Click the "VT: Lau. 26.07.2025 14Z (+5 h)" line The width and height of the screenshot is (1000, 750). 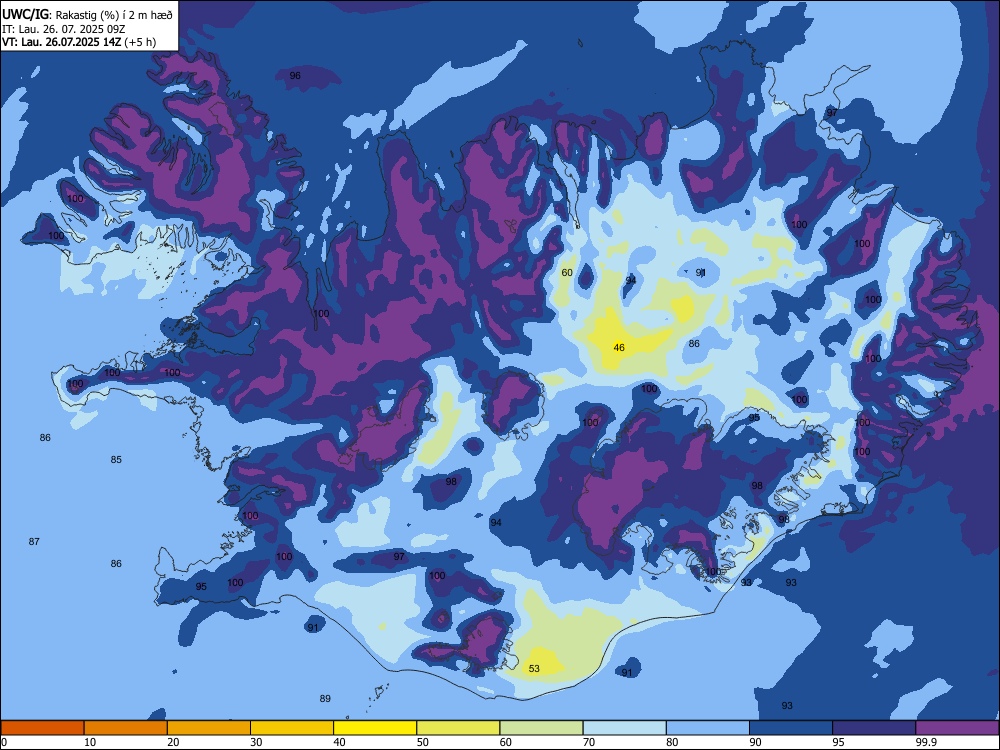point(78,42)
